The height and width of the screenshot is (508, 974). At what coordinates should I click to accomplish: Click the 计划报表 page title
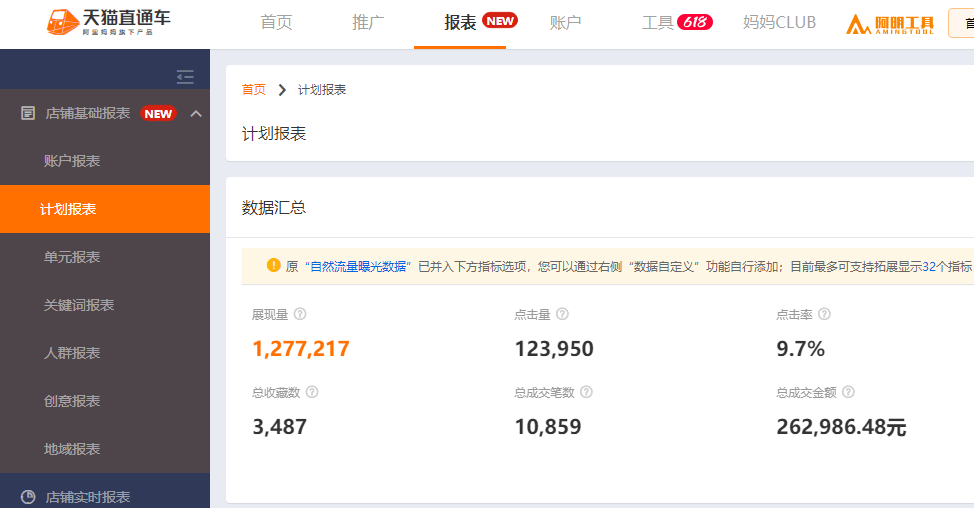(274, 134)
